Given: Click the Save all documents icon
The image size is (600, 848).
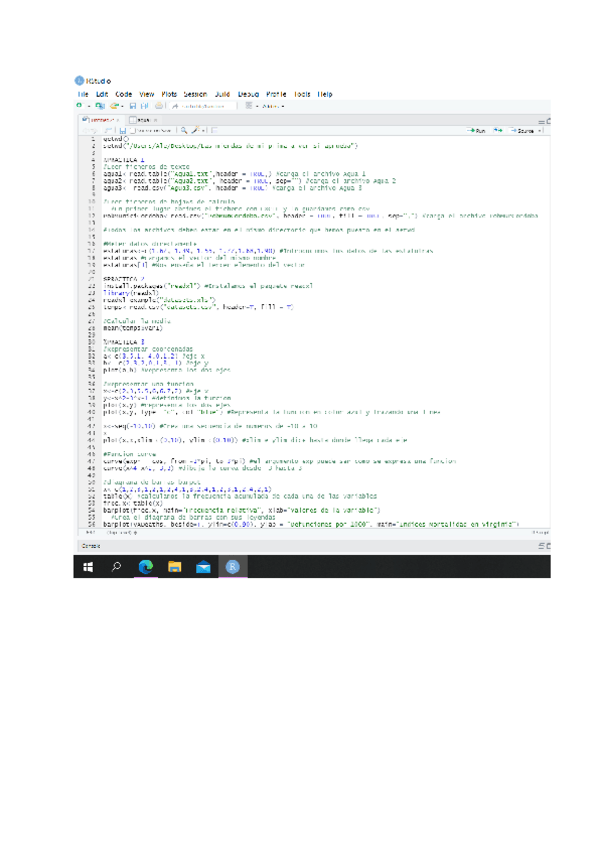Looking at the screenshot, I should click(x=145, y=105).
